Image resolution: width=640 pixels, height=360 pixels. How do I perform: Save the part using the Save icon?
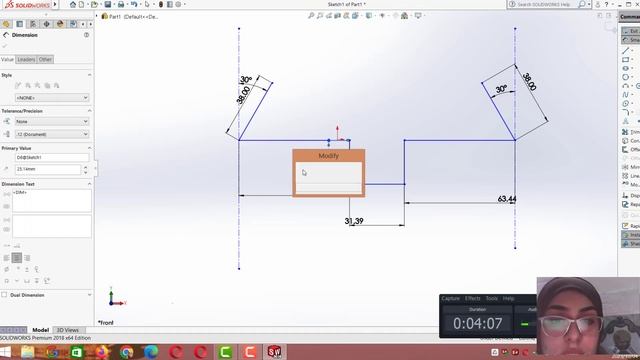click(108, 4)
